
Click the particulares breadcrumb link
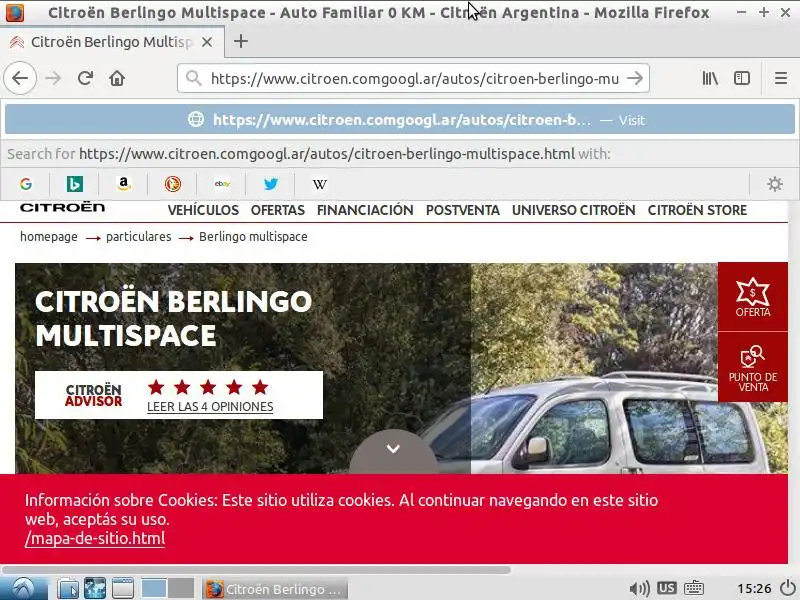click(x=139, y=237)
